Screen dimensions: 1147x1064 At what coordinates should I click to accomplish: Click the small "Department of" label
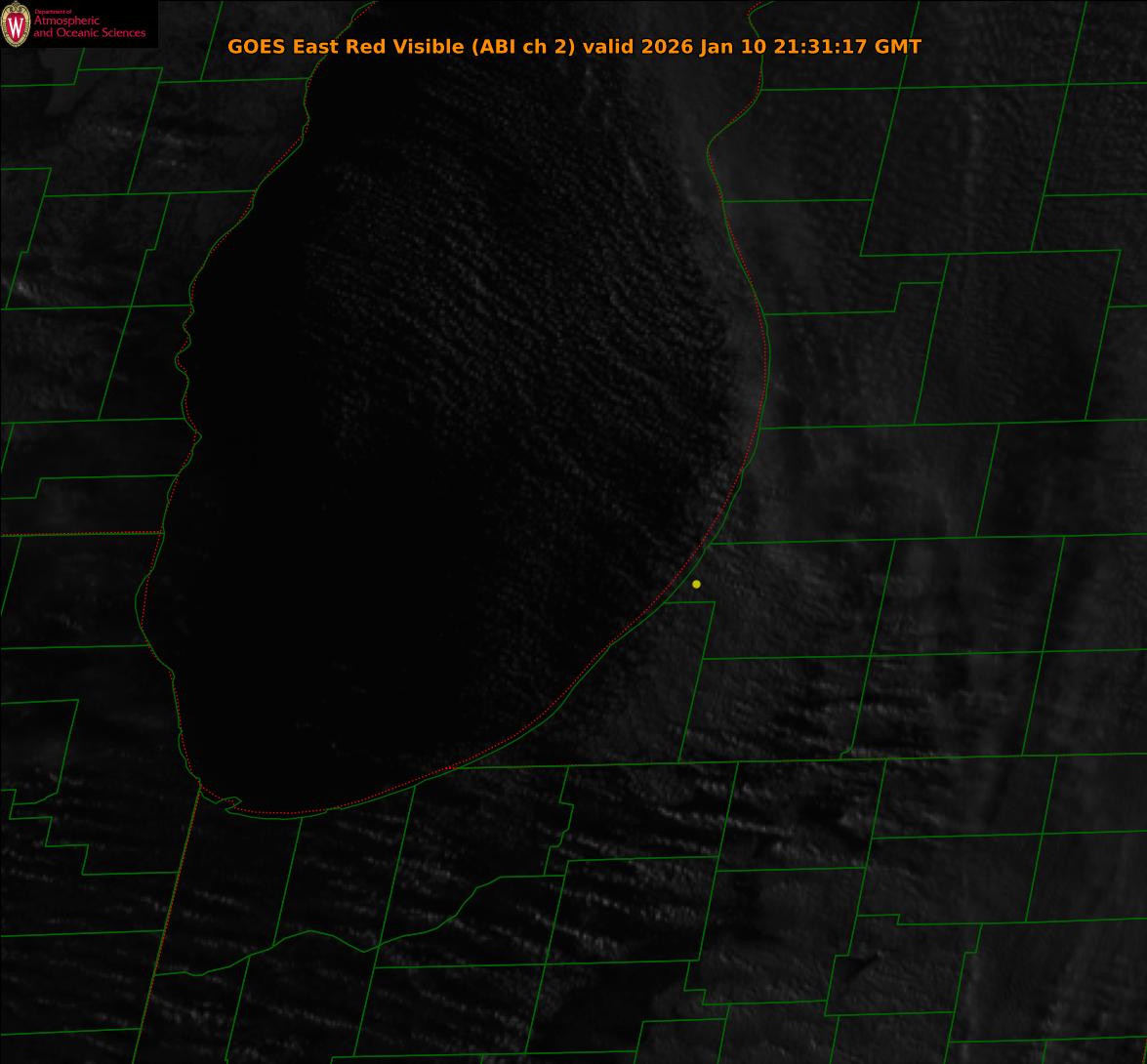click(53, 12)
